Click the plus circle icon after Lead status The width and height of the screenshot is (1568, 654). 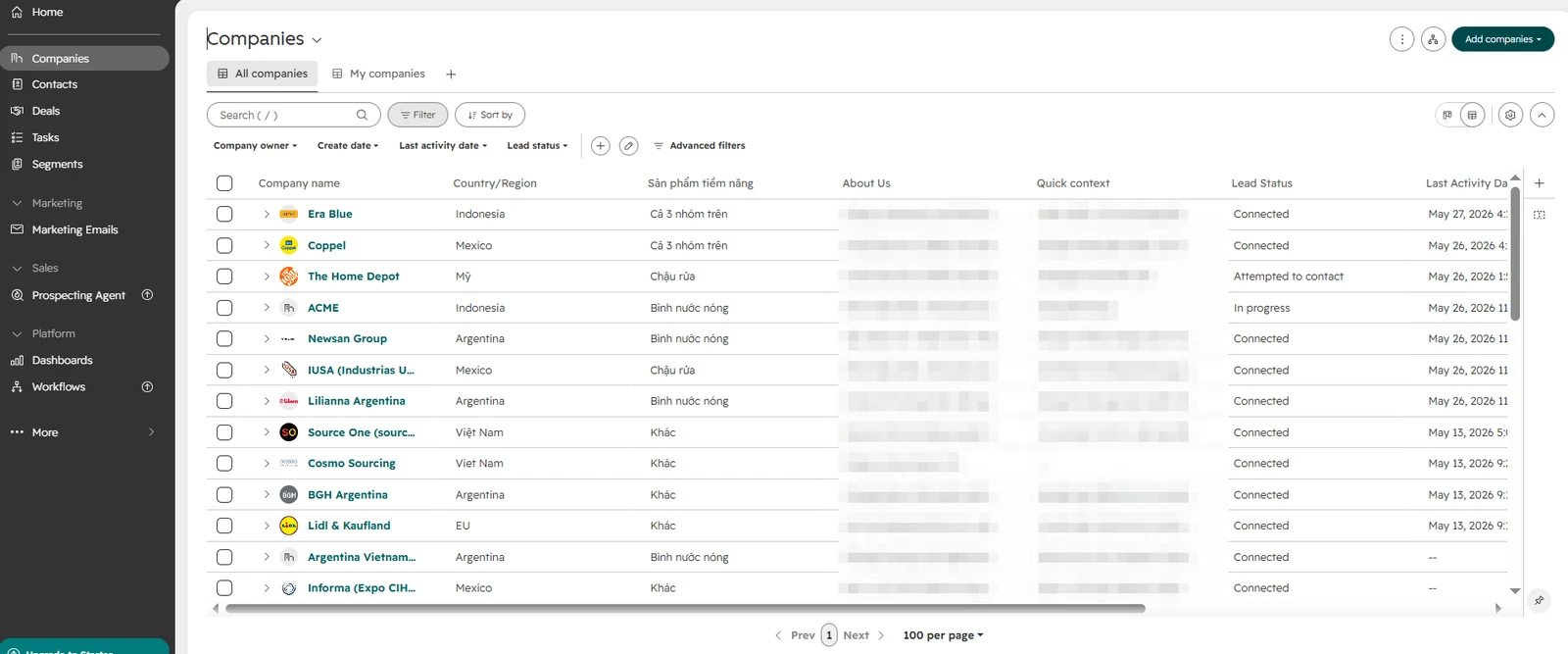coord(601,146)
